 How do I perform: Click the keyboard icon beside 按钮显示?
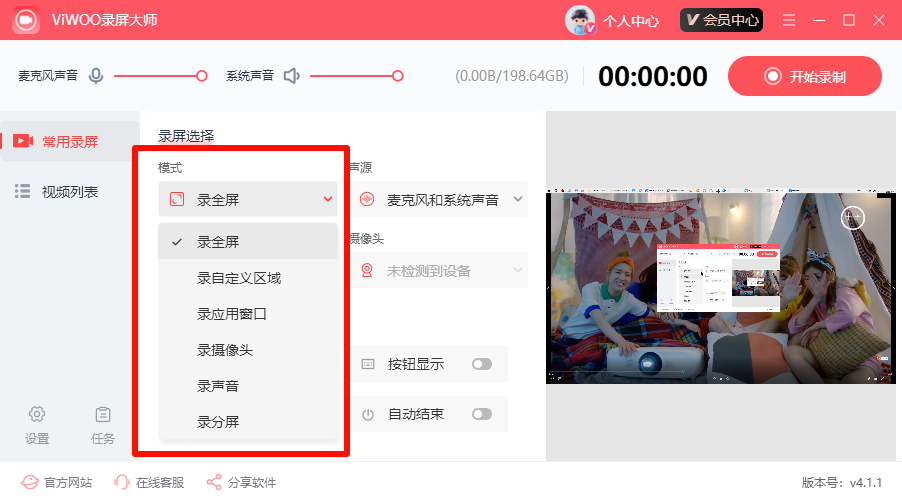point(368,364)
